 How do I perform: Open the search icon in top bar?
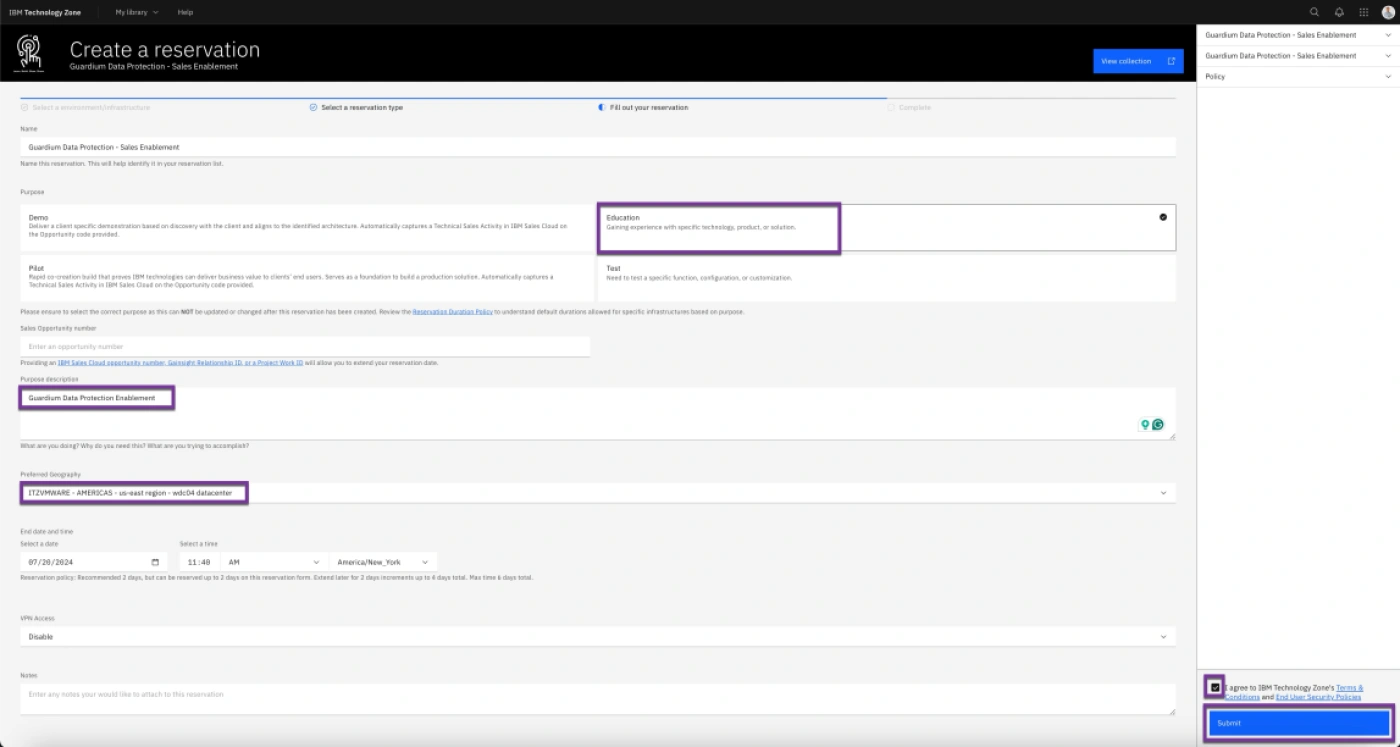pyautogui.click(x=1314, y=12)
